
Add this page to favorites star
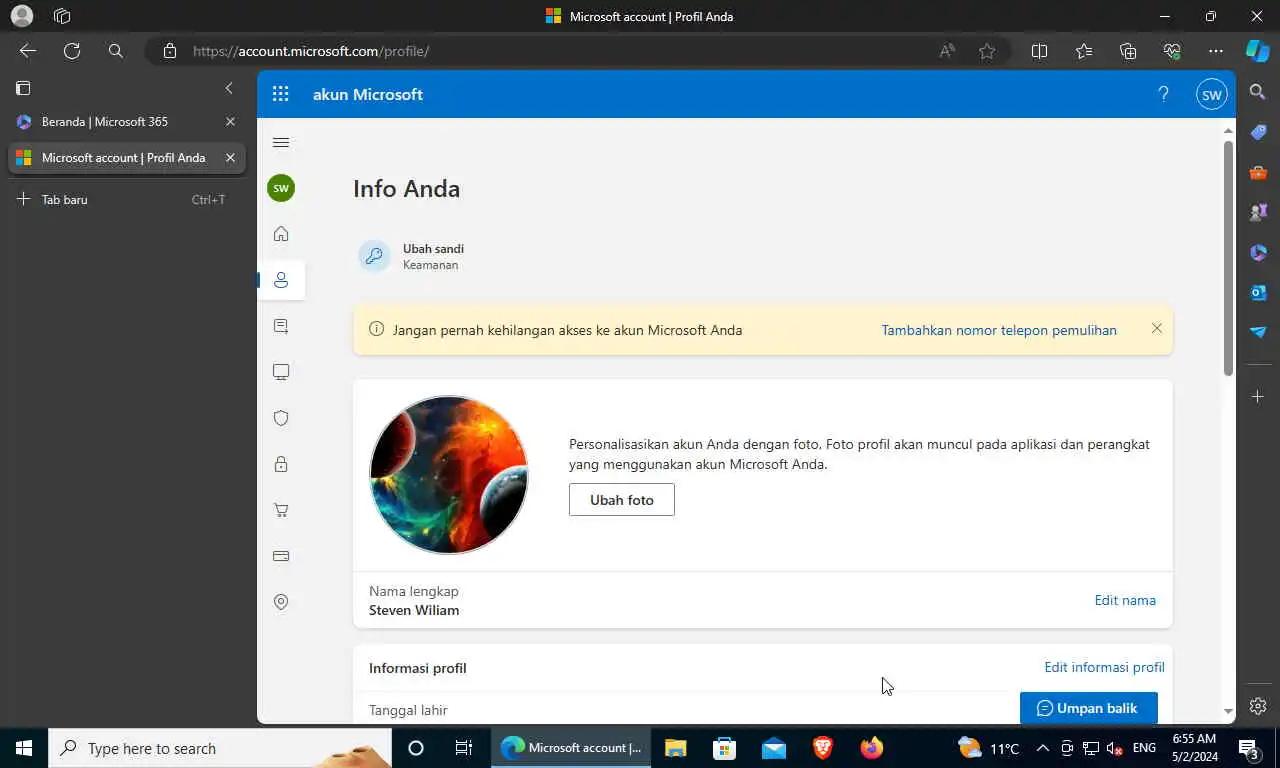pyautogui.click(x=987, y=51)
